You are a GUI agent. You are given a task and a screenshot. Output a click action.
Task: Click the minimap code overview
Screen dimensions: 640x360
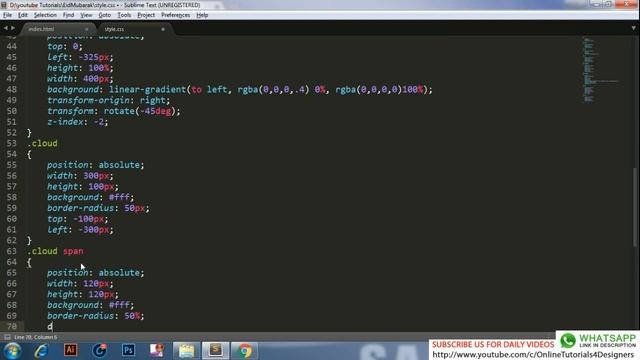point(600,69)
